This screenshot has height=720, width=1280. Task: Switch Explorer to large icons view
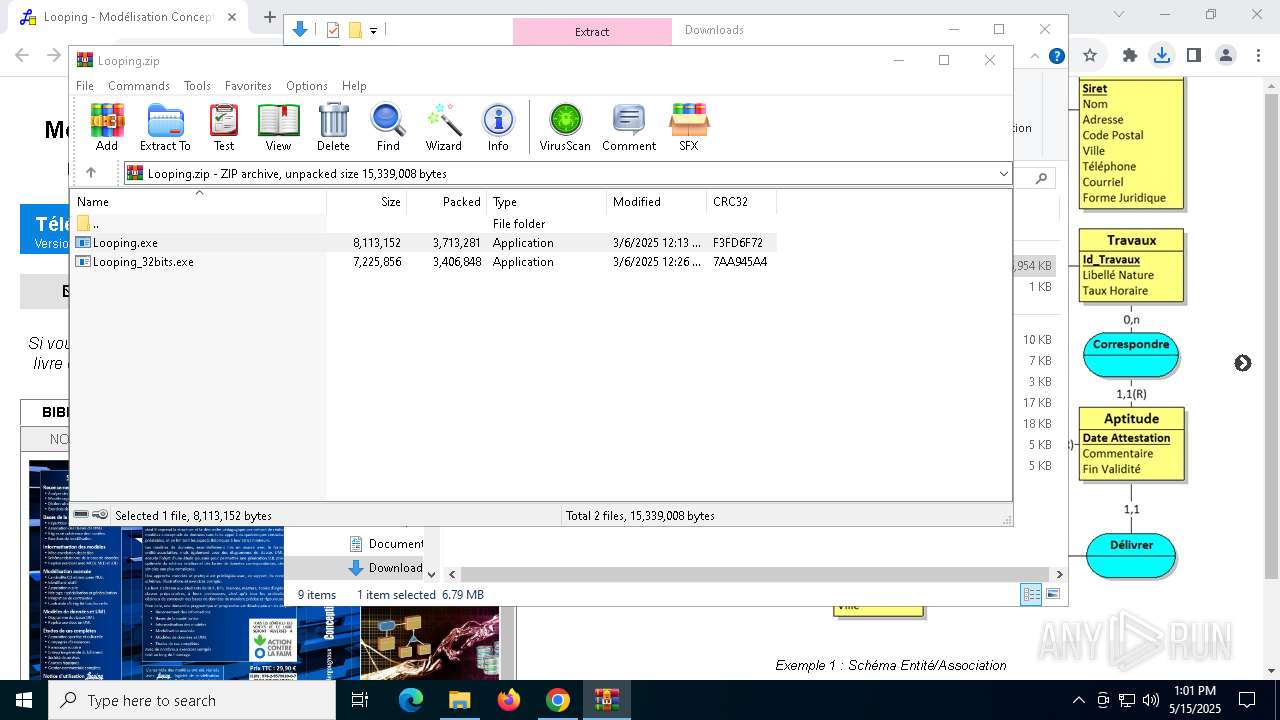coord(1053,594)
